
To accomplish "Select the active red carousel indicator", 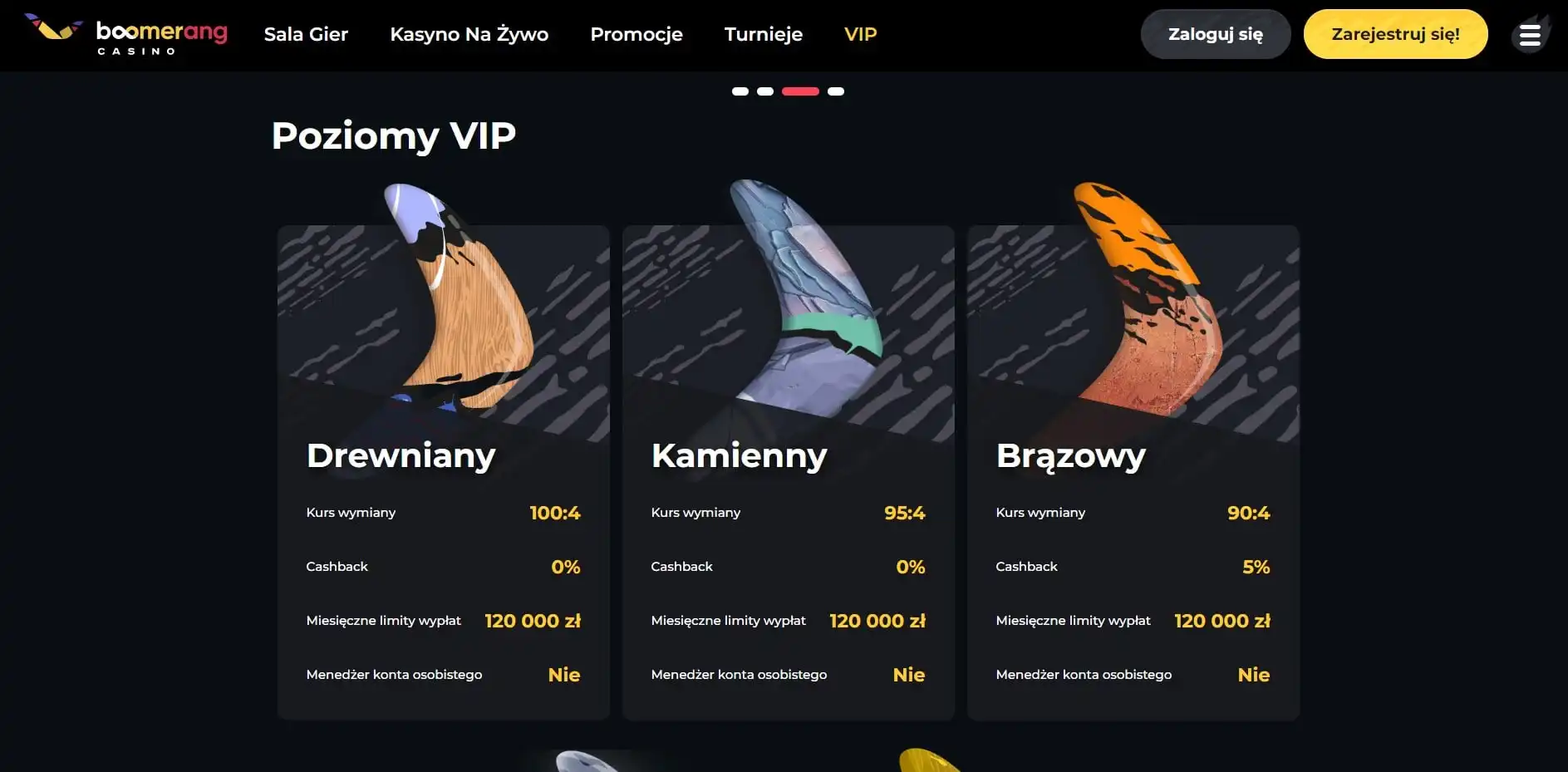I will [800, 91].
